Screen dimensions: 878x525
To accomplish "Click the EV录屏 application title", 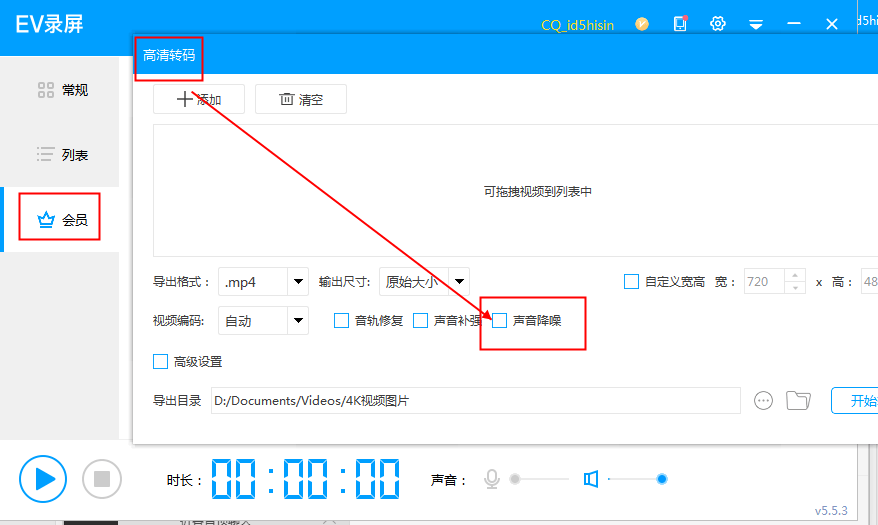I will click(49, 24).
